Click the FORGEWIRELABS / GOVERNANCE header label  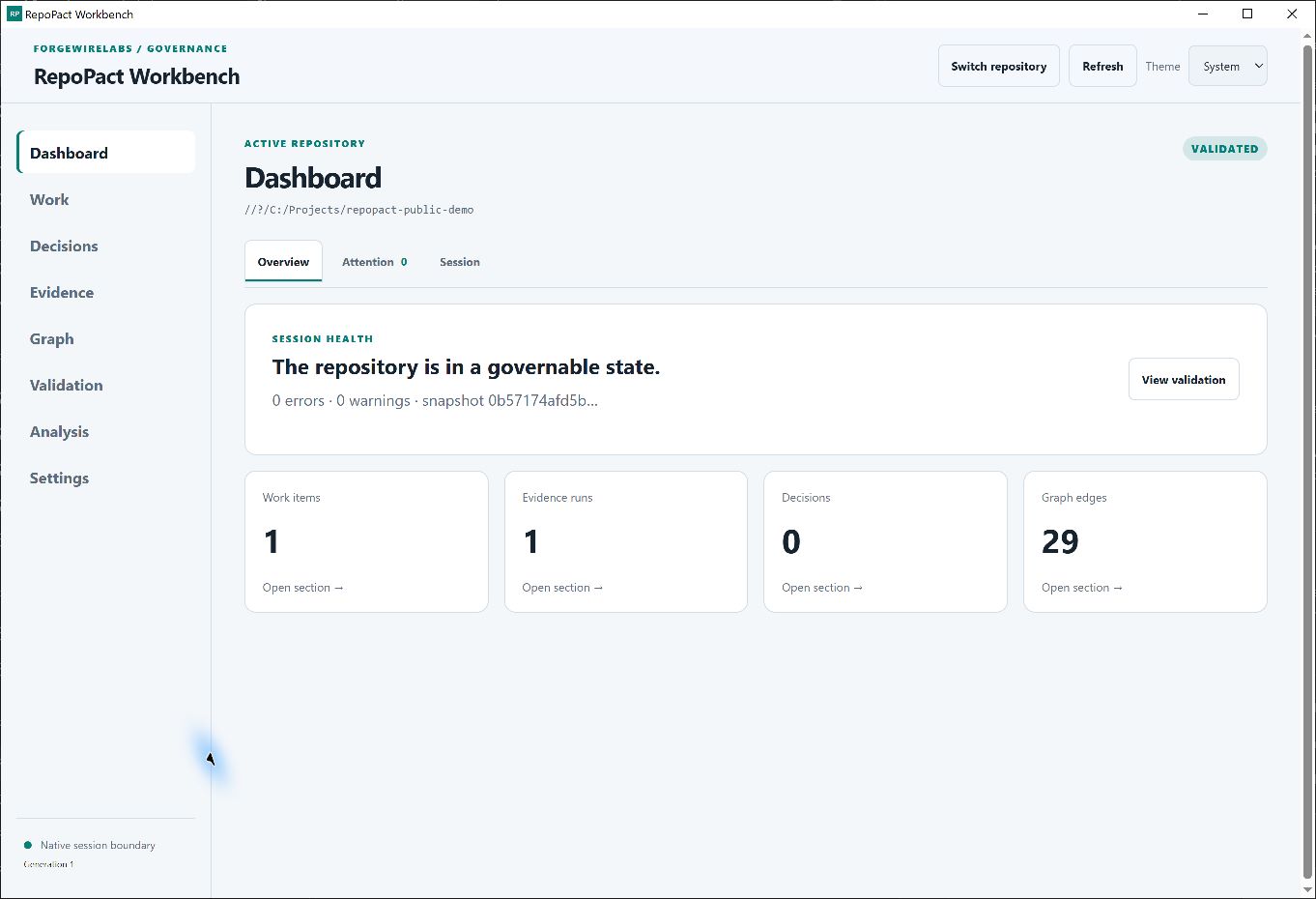point(130,48)
